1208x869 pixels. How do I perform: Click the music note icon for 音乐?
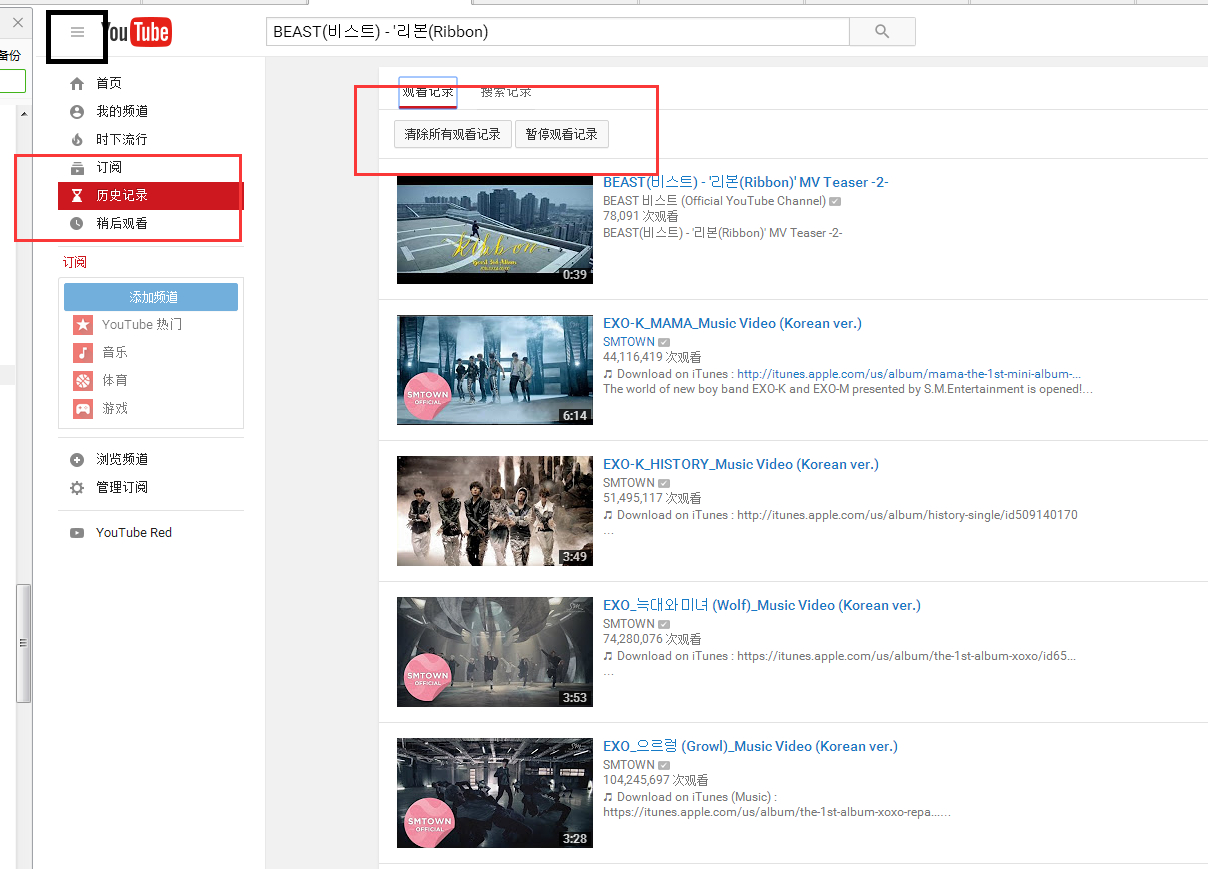(x=83, y=353)
